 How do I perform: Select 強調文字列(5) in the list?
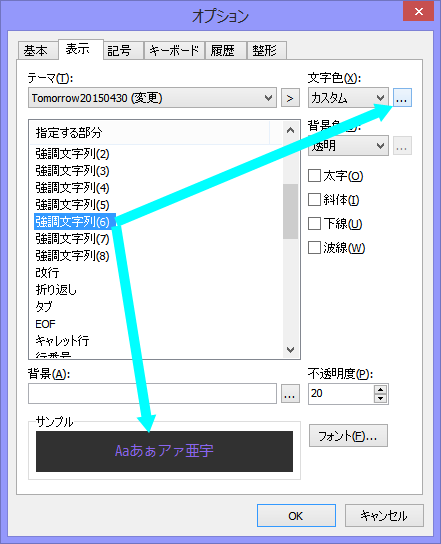72,205
